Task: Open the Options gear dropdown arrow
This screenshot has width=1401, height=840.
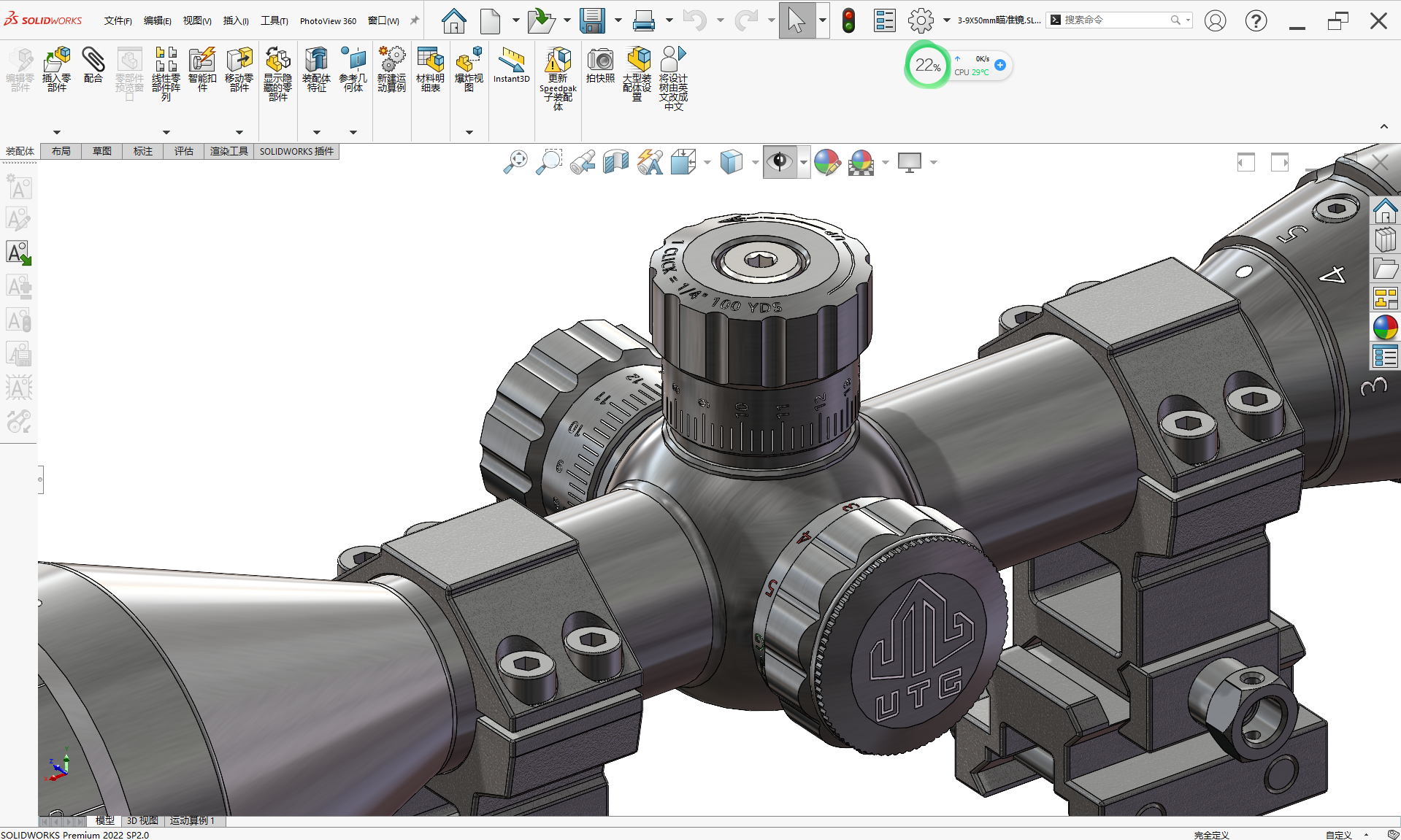Action: click(x=947, y=20)
